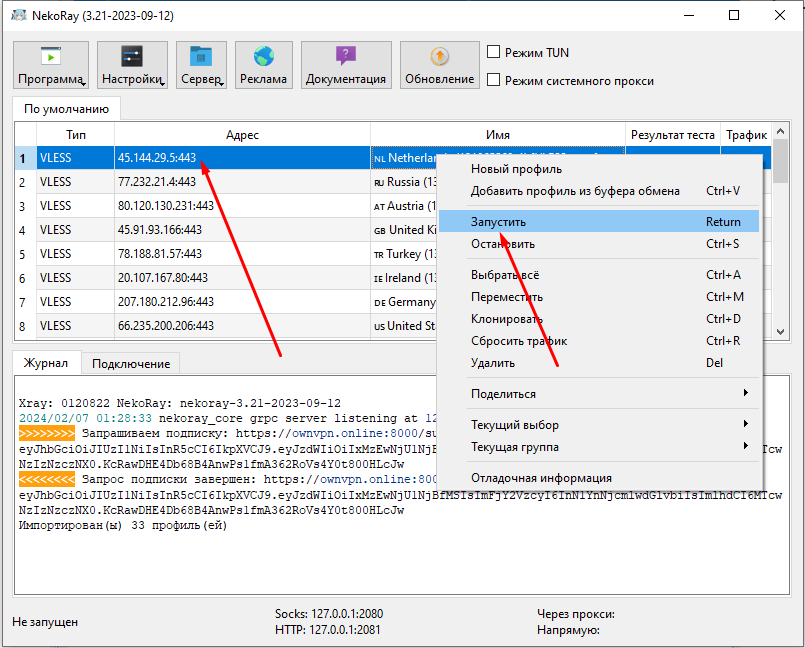
Task: Select address 66.235.200.206:443 row
Action: point(242,326)
